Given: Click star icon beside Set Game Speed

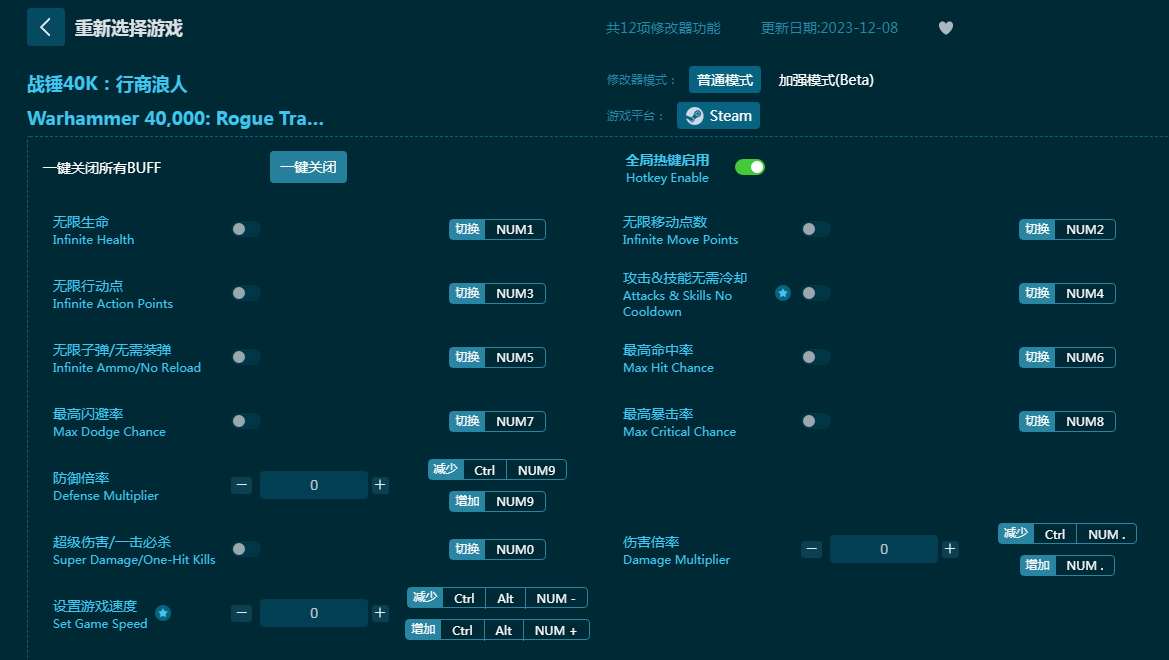Looking at the screenshot, I should coord(163,613).
